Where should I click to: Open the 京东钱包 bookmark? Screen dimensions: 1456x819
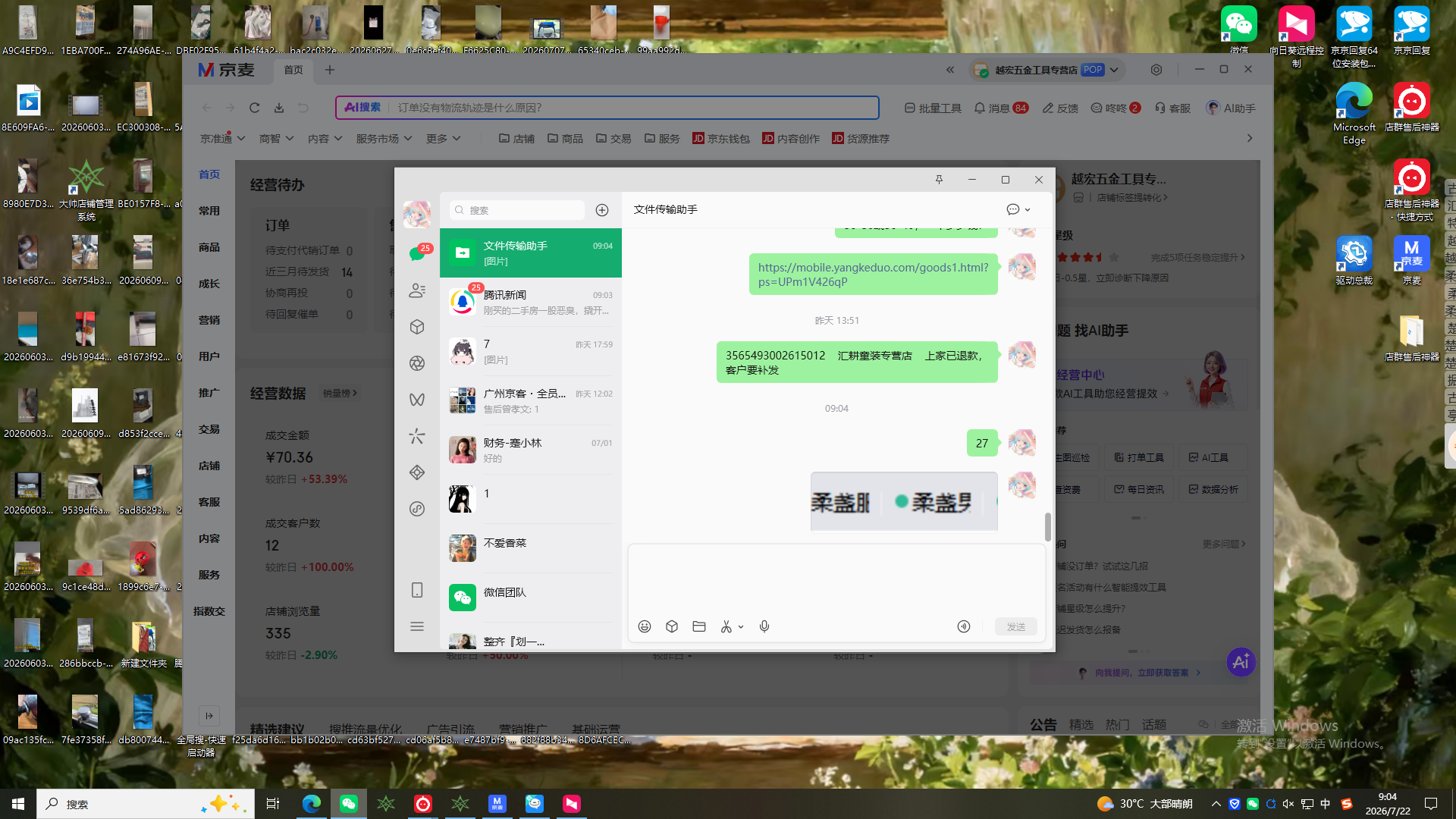(720, 139)
